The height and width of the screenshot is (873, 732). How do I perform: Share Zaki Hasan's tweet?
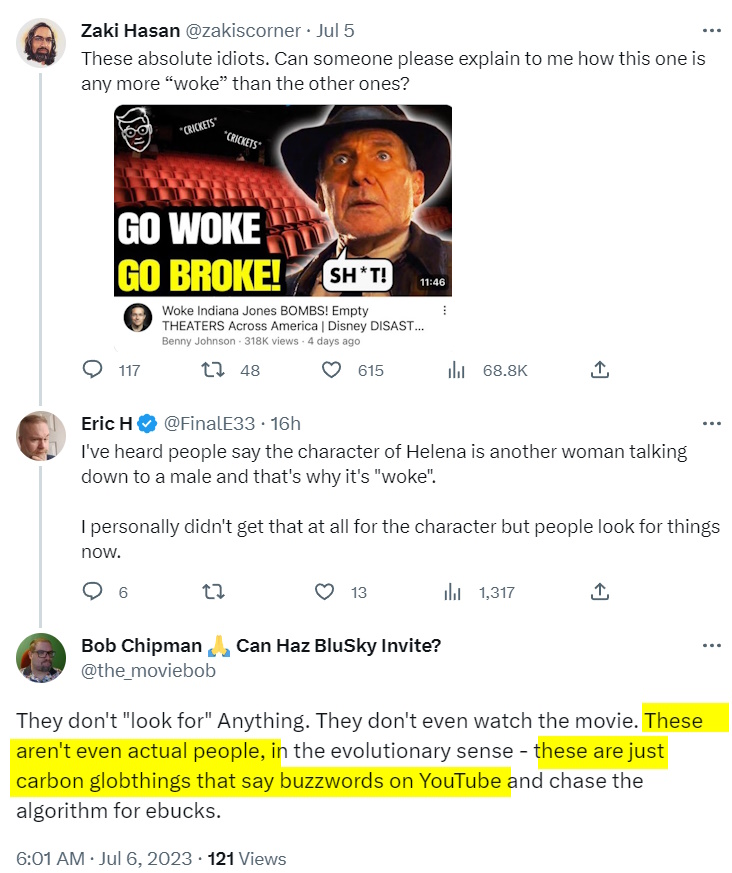pyautogui.click(x=599, y=370)
